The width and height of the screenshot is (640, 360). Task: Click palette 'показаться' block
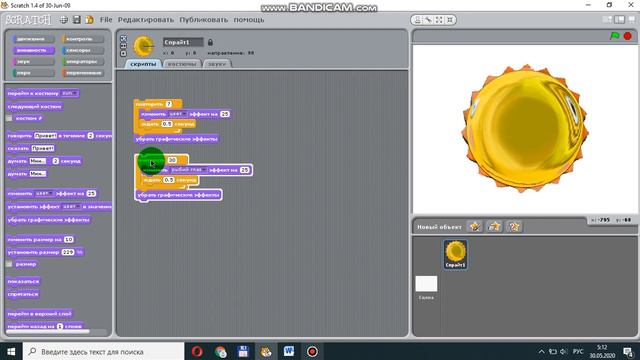(24, 281)
